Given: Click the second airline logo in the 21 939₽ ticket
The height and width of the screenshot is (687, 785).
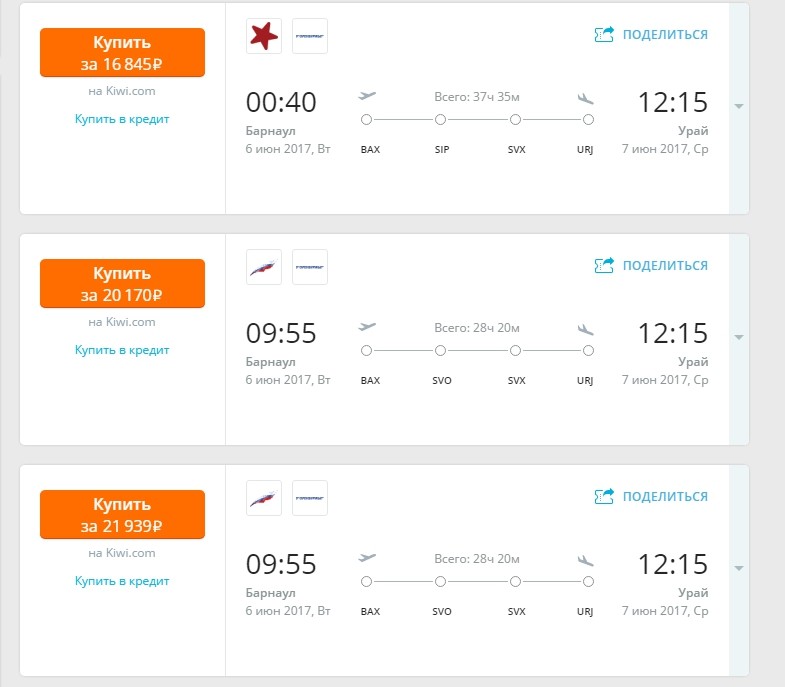Looking at the screenshot, I should coord(310,498).
